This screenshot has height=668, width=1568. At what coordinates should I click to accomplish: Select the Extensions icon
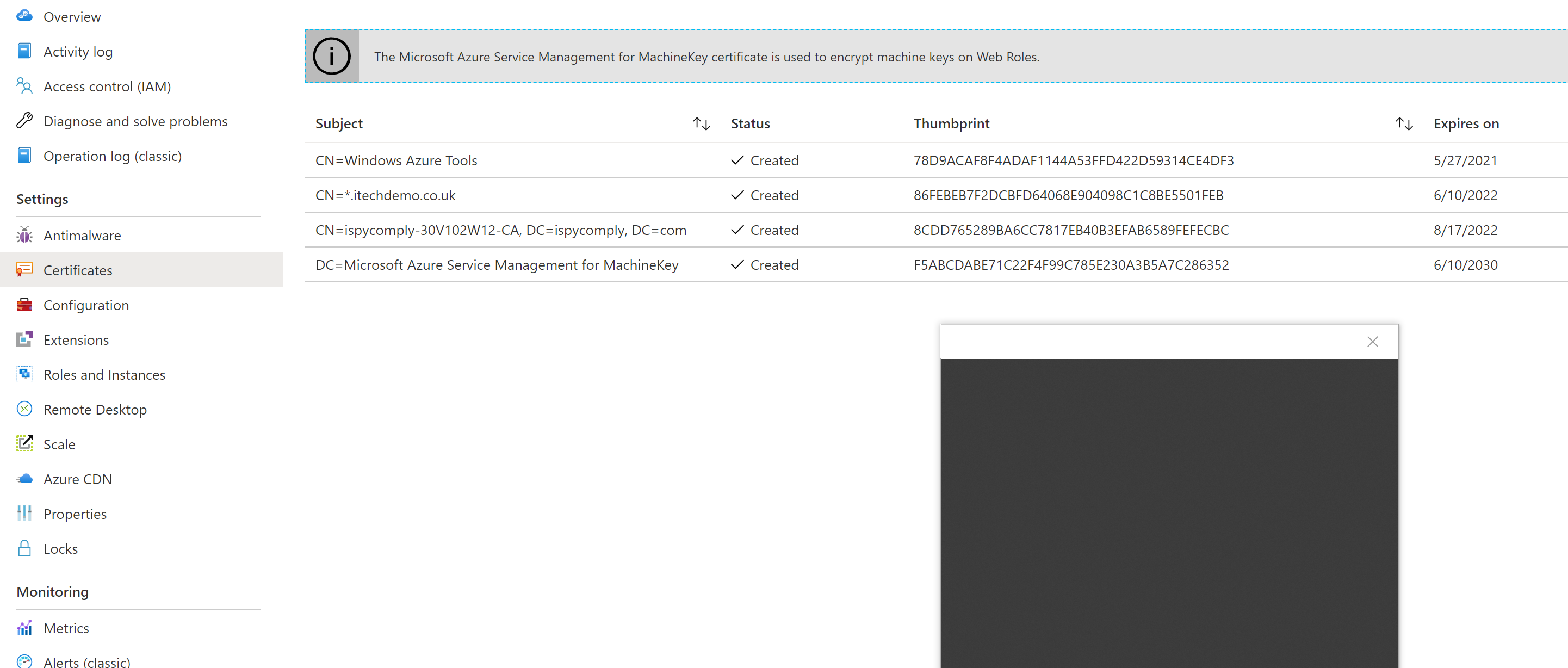coord(24,339)
